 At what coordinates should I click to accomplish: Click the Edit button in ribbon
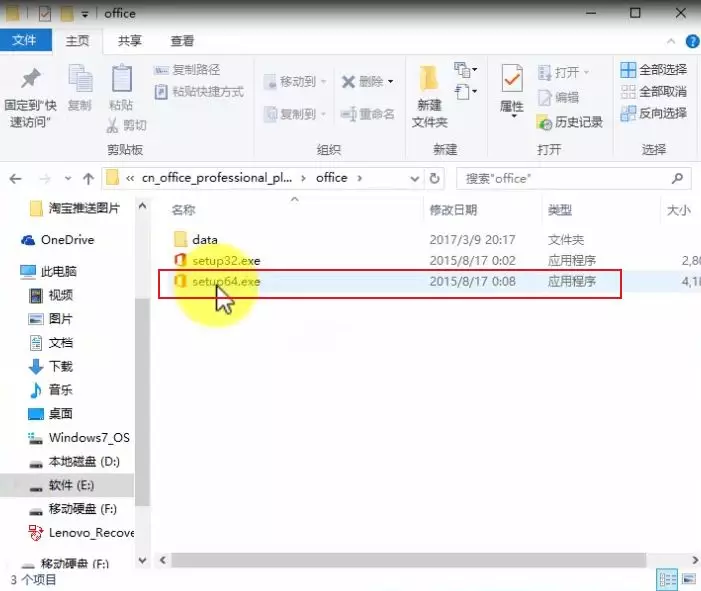coord(558,97)
